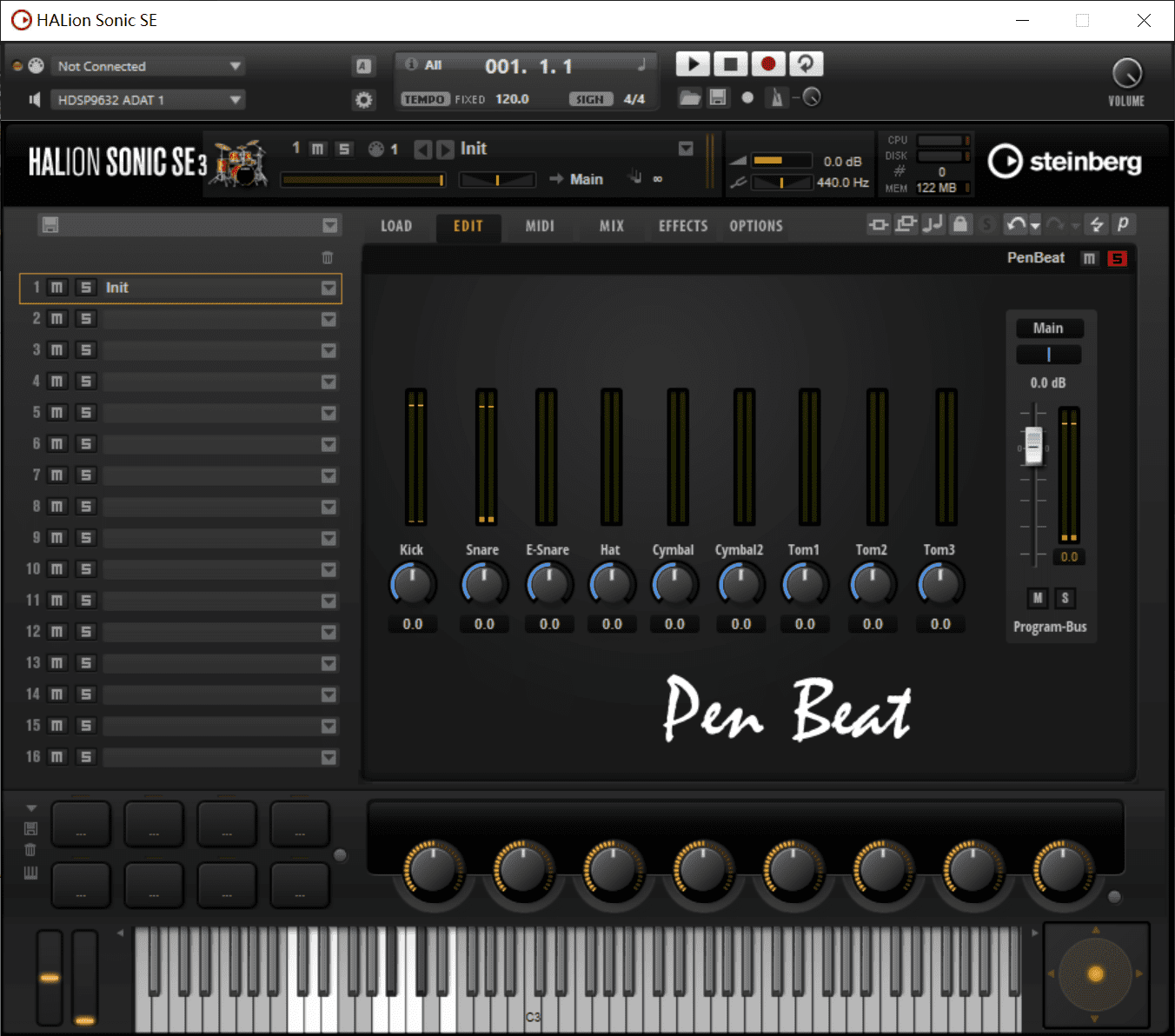Toggle the lock icon in toolbar

tap(959, 225)
